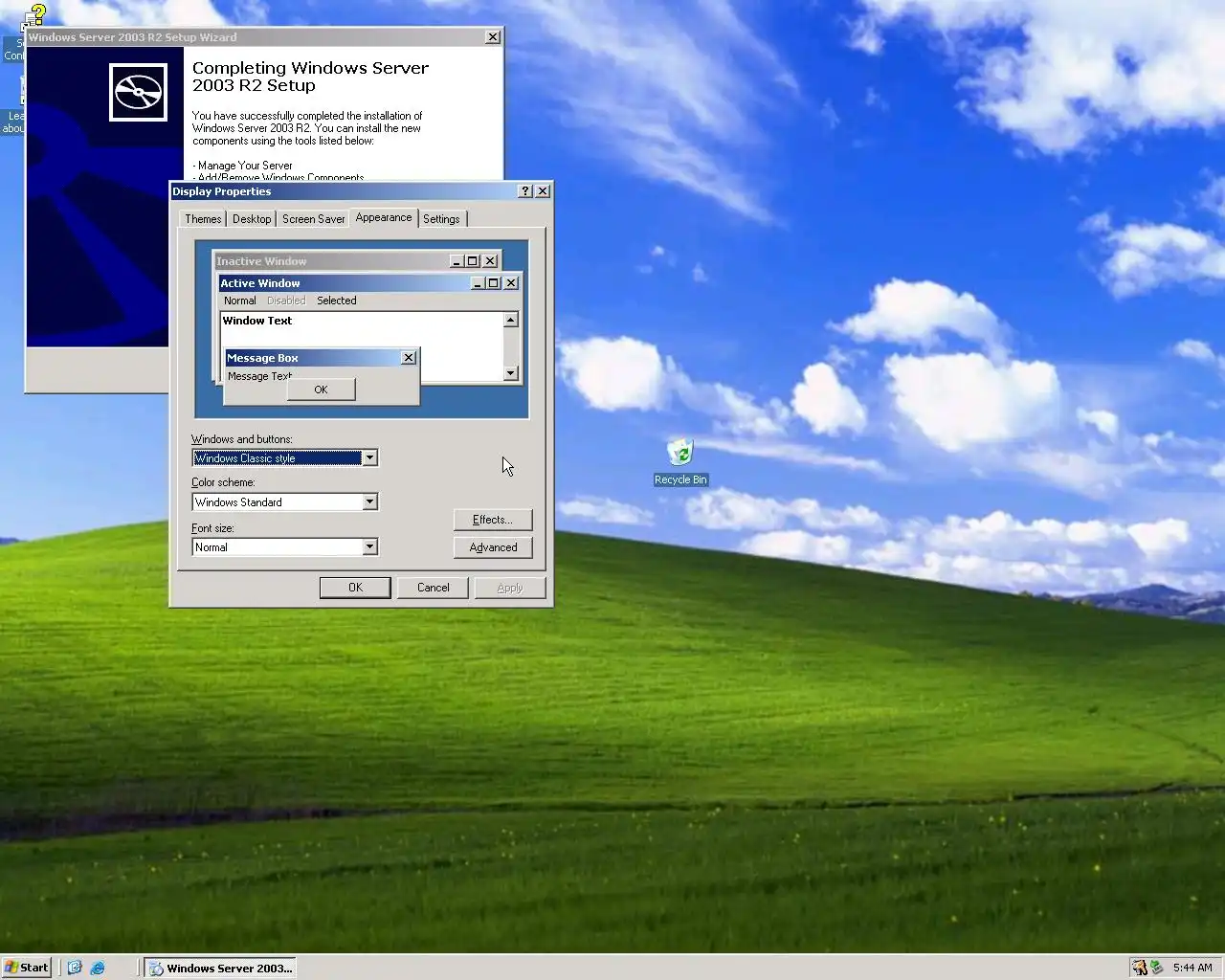Switch to the Screen Saver tab

(x=313, y=219)
